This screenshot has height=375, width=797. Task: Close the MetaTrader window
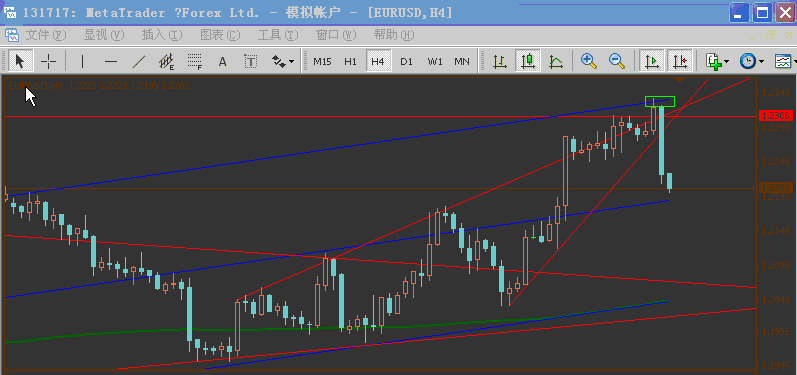785,13
